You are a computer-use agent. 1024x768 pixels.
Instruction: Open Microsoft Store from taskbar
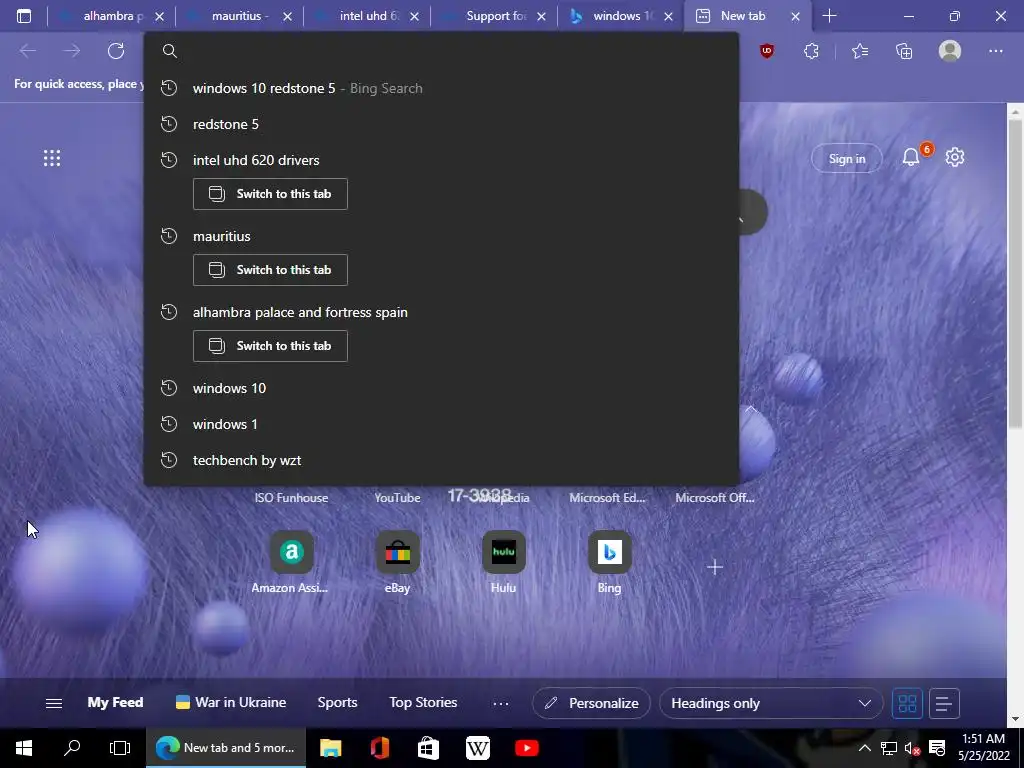pos(428,748)
